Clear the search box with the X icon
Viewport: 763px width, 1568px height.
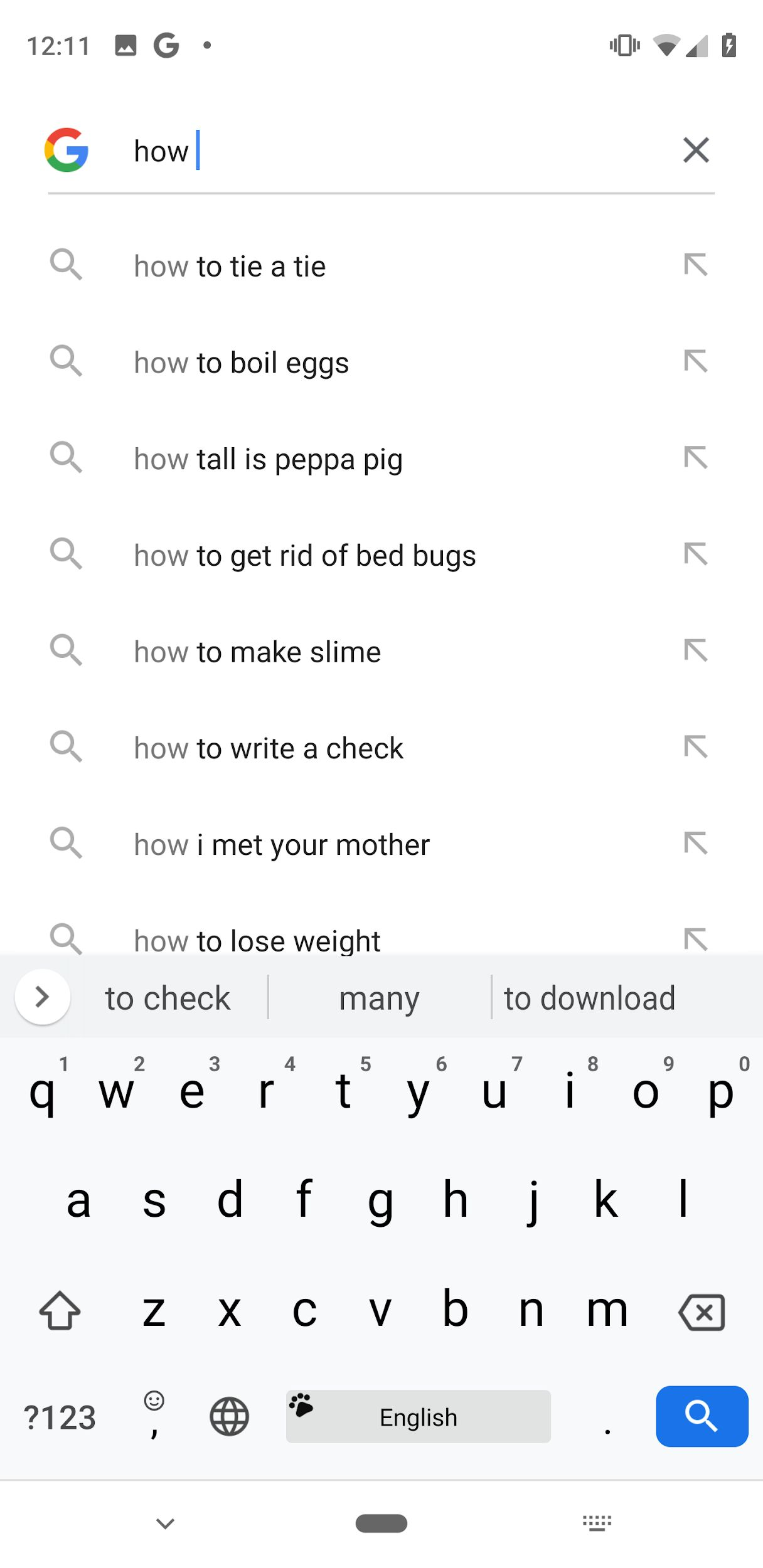[x=696, y=151]
